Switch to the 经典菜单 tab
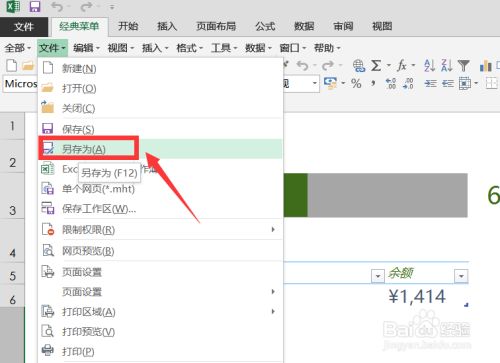500x363 pixels. coord(79,26)
